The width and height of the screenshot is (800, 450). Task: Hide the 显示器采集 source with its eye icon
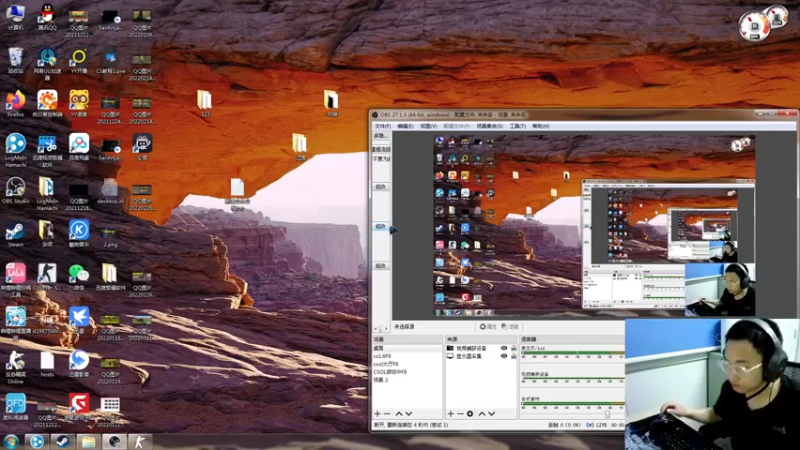(x=504, y=356)
